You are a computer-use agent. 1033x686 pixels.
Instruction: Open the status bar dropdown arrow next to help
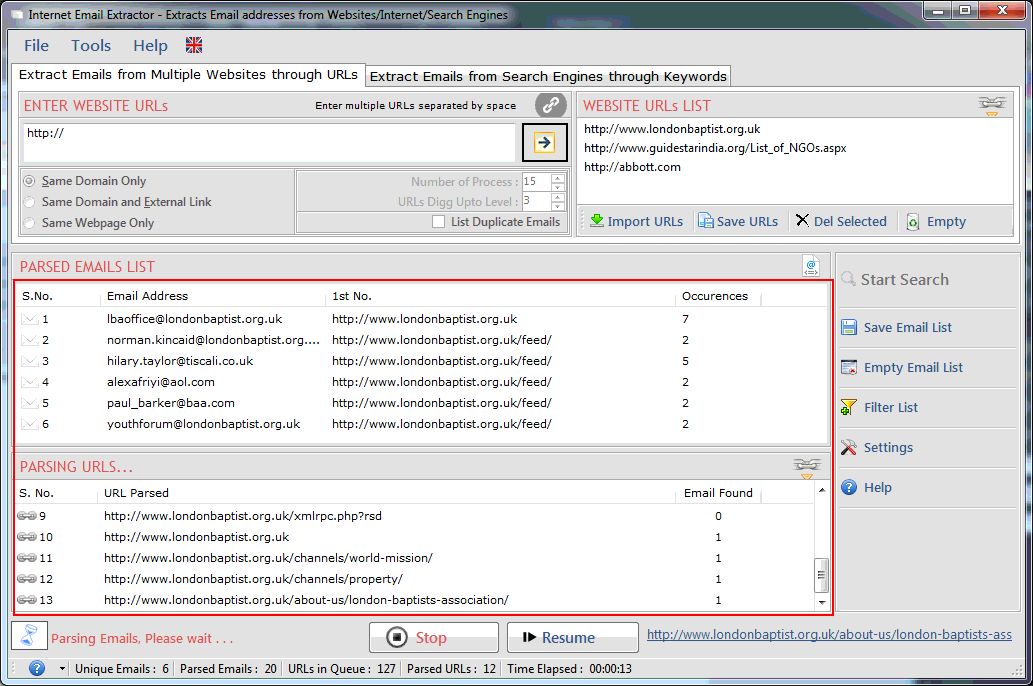(x=62, y=669)
